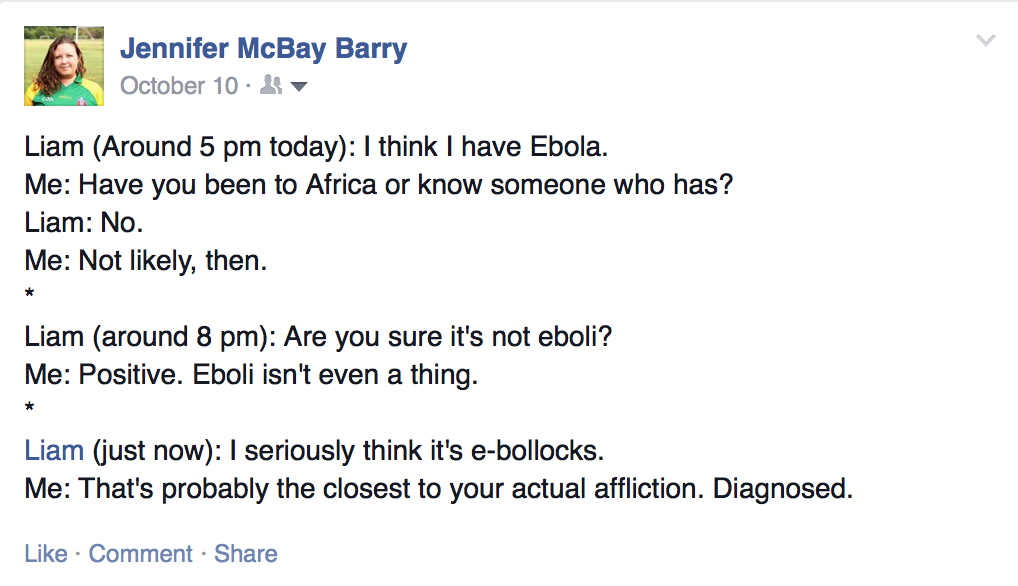Open Jennifer McBay Barry's profile name link
The width and height of the screenshot is (1018, 586).
263,48
